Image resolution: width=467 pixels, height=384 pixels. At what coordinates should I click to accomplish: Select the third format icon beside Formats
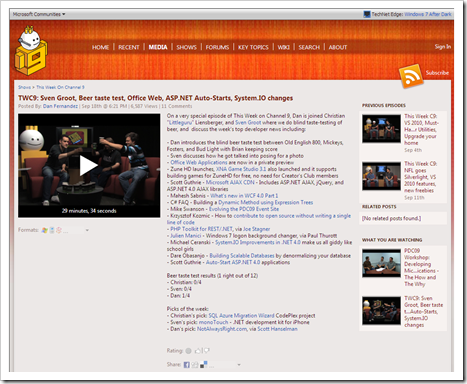point(59,230)
